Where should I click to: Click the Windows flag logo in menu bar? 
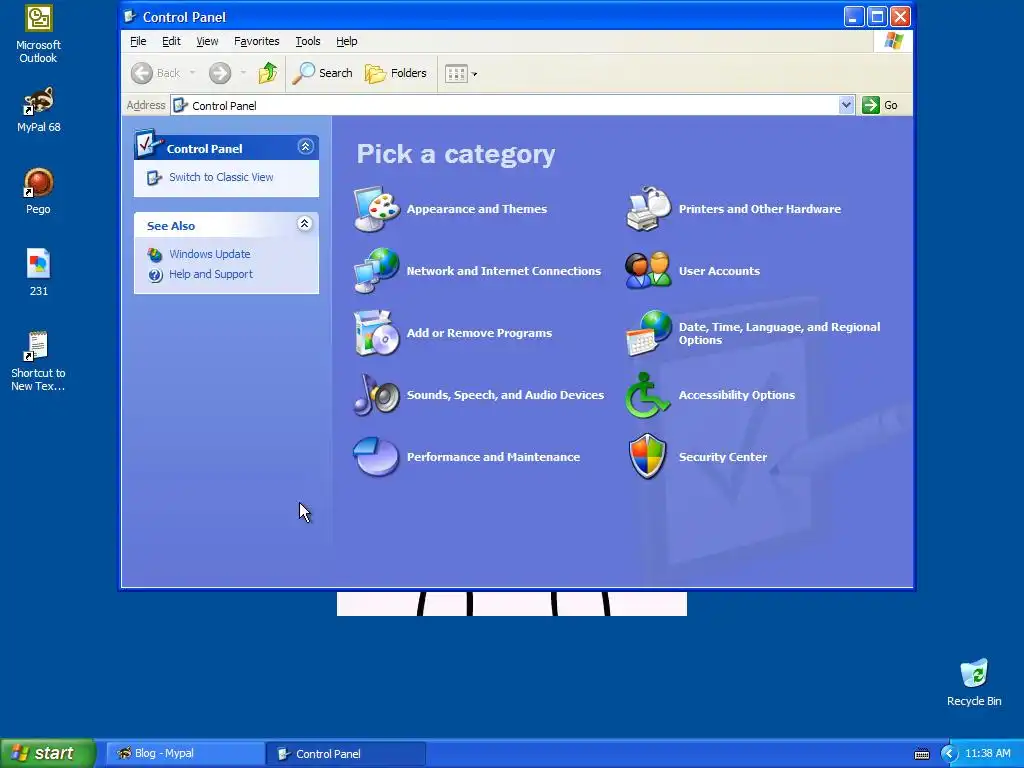893,41
